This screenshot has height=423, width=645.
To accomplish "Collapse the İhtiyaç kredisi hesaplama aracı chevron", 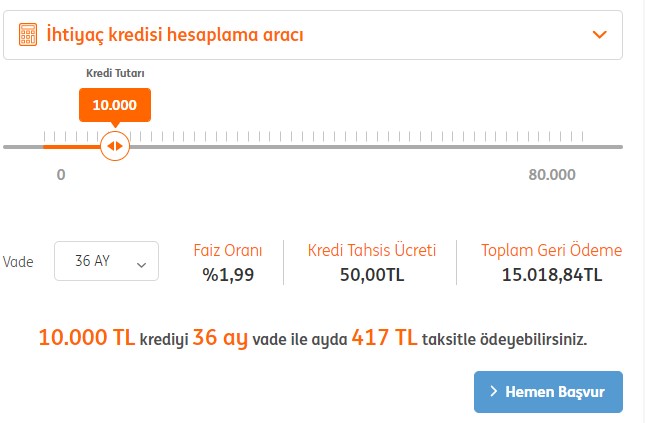I will click(x=599, y=35).
